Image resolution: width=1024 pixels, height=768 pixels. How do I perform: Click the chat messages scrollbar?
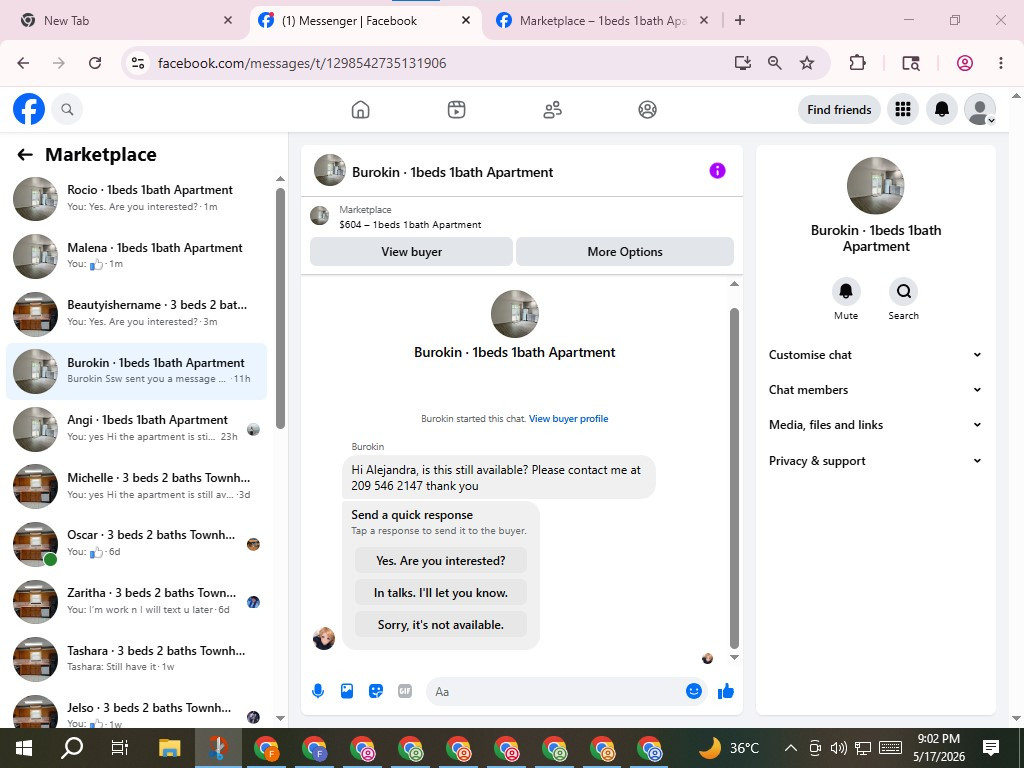pyautogui.click(x=734, y=478)
